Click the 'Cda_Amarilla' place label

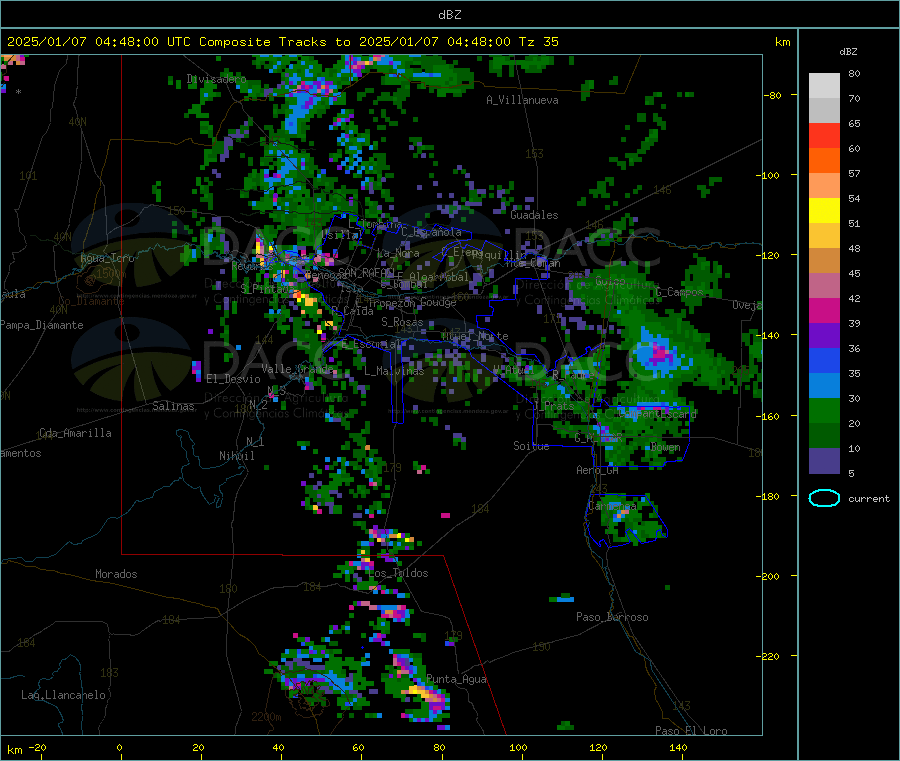(75, 433)
